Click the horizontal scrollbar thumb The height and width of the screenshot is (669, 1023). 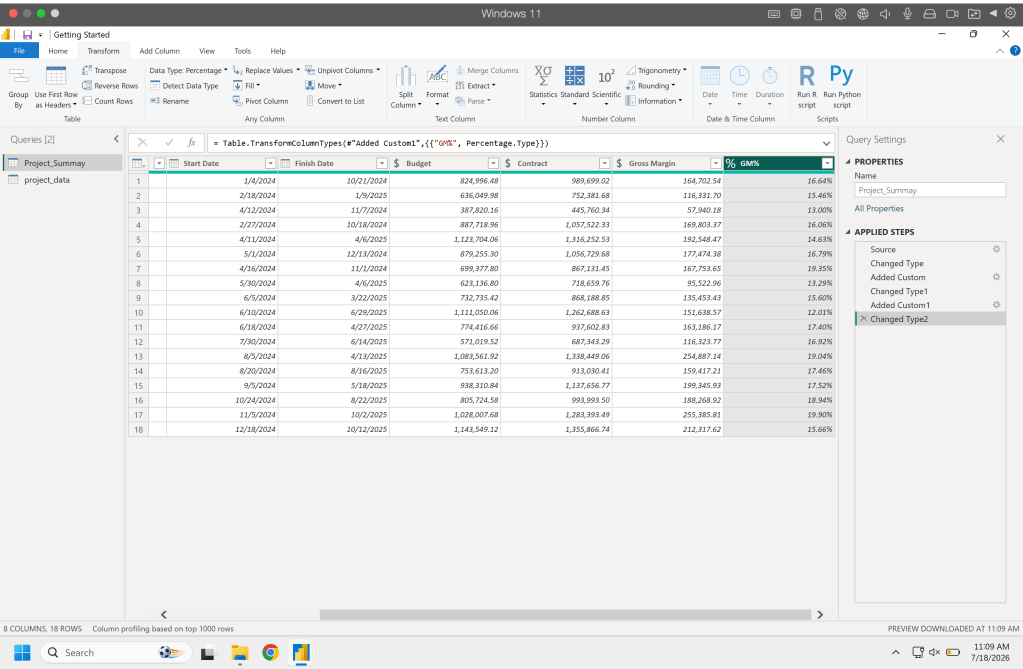(565, 614)
